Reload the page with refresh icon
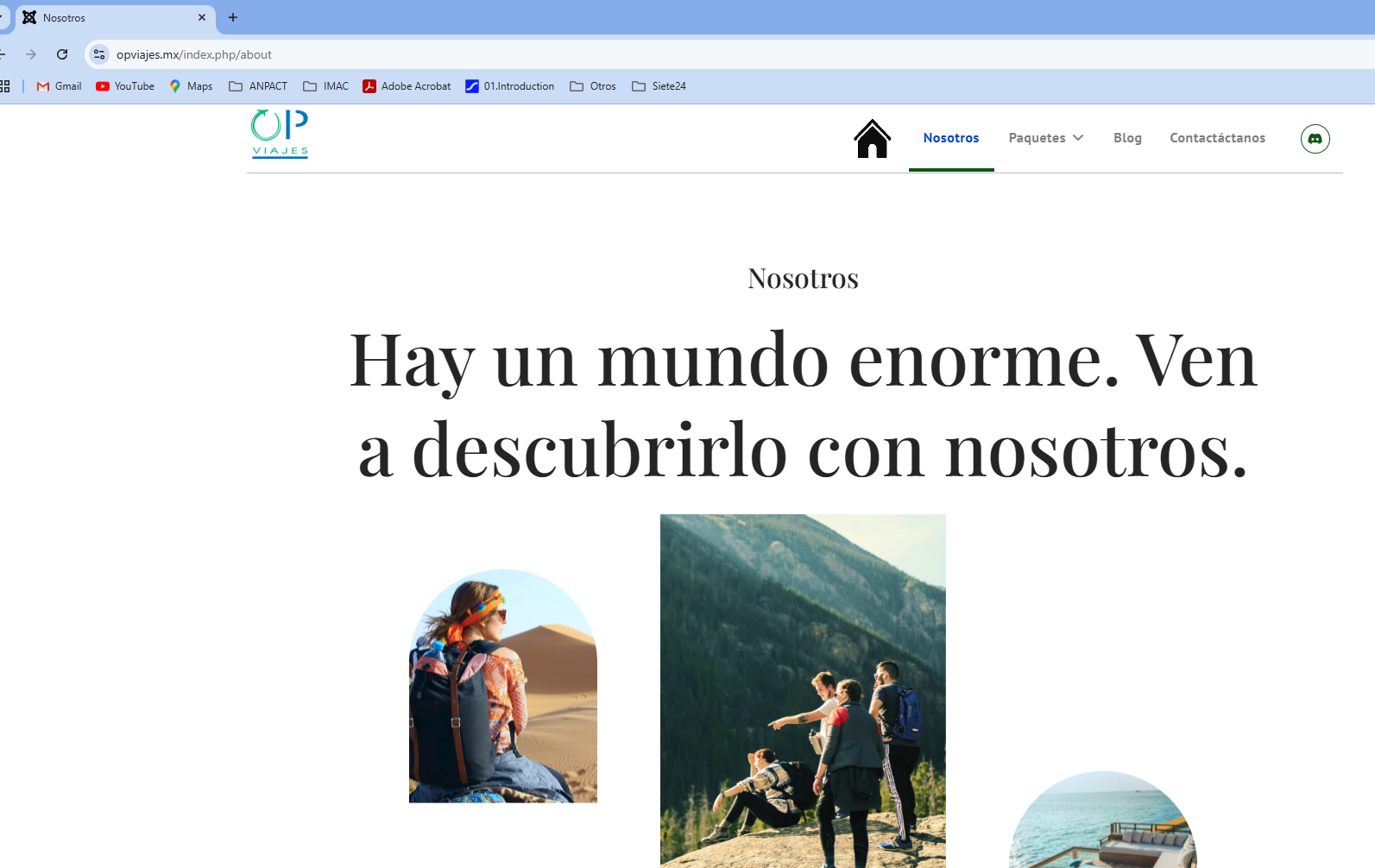 62,54
